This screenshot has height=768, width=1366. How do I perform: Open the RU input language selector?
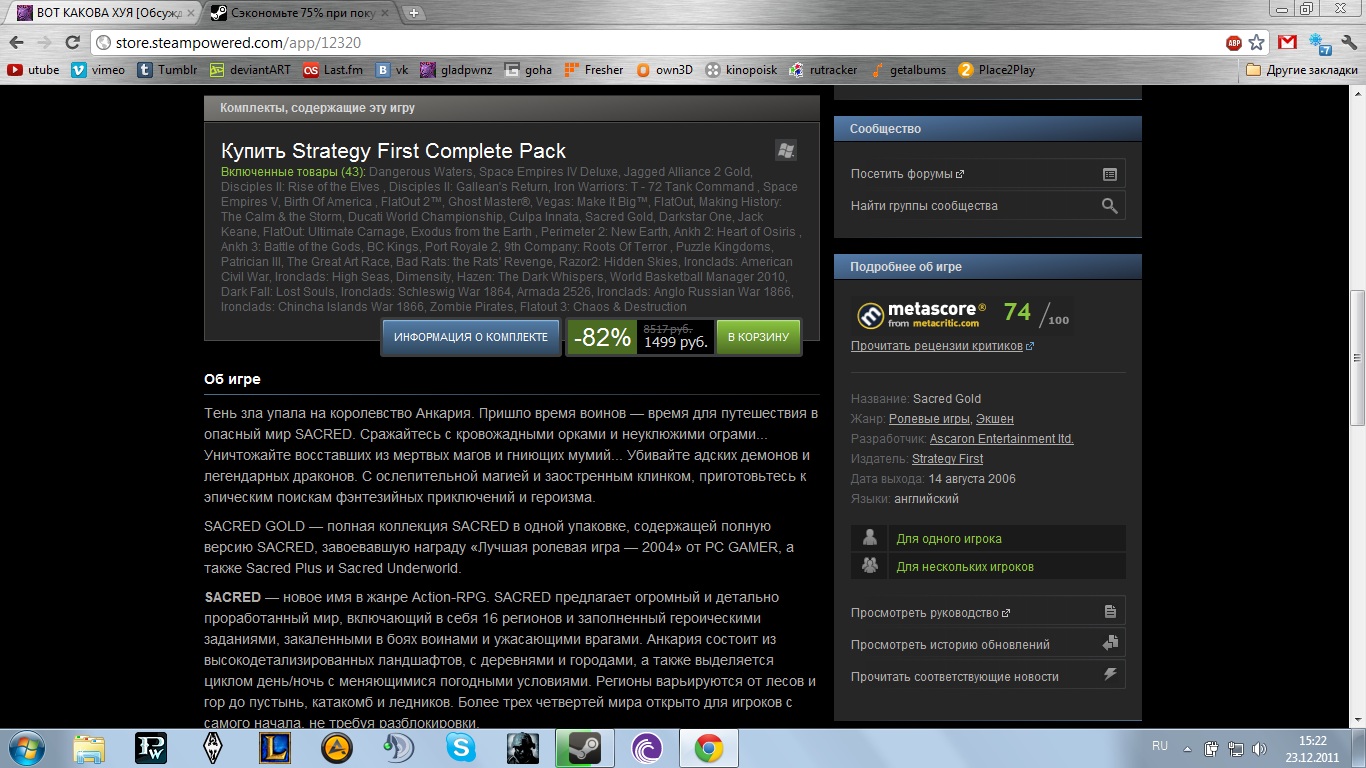(x=1160, y=746)
